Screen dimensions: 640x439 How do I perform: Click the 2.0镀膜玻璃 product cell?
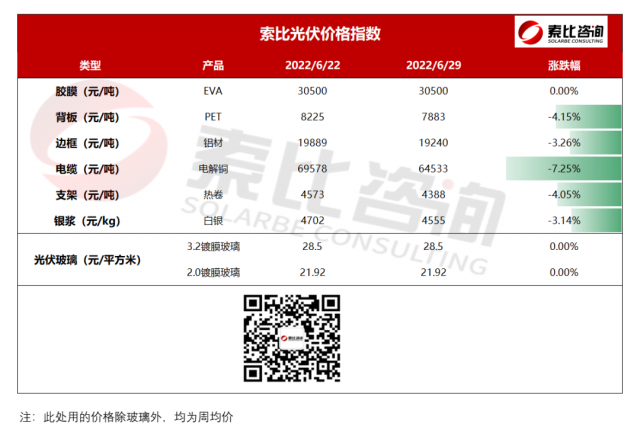point(213,272)
